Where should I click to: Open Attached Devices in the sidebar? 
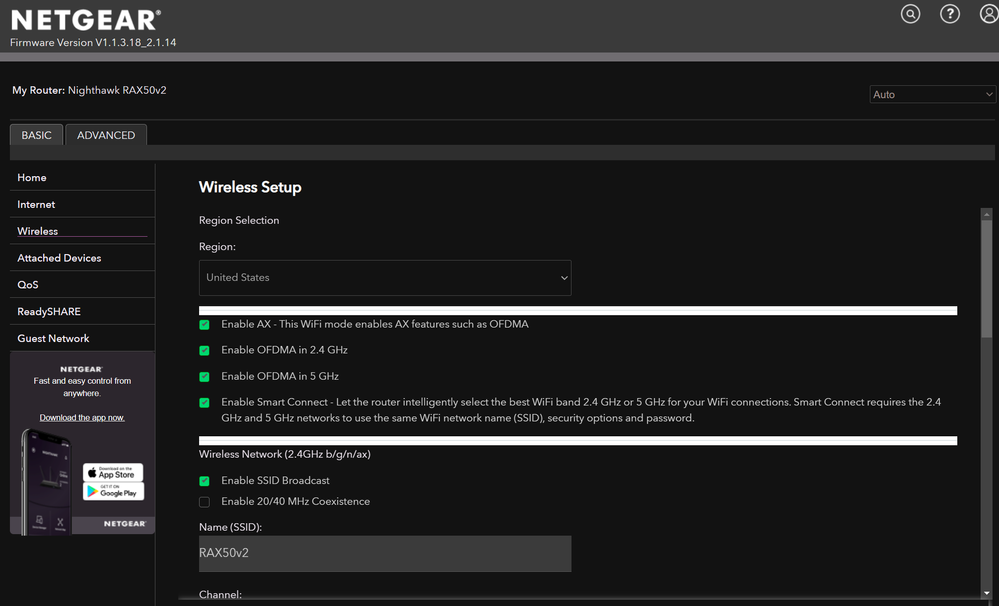click(x=59, y=258)
